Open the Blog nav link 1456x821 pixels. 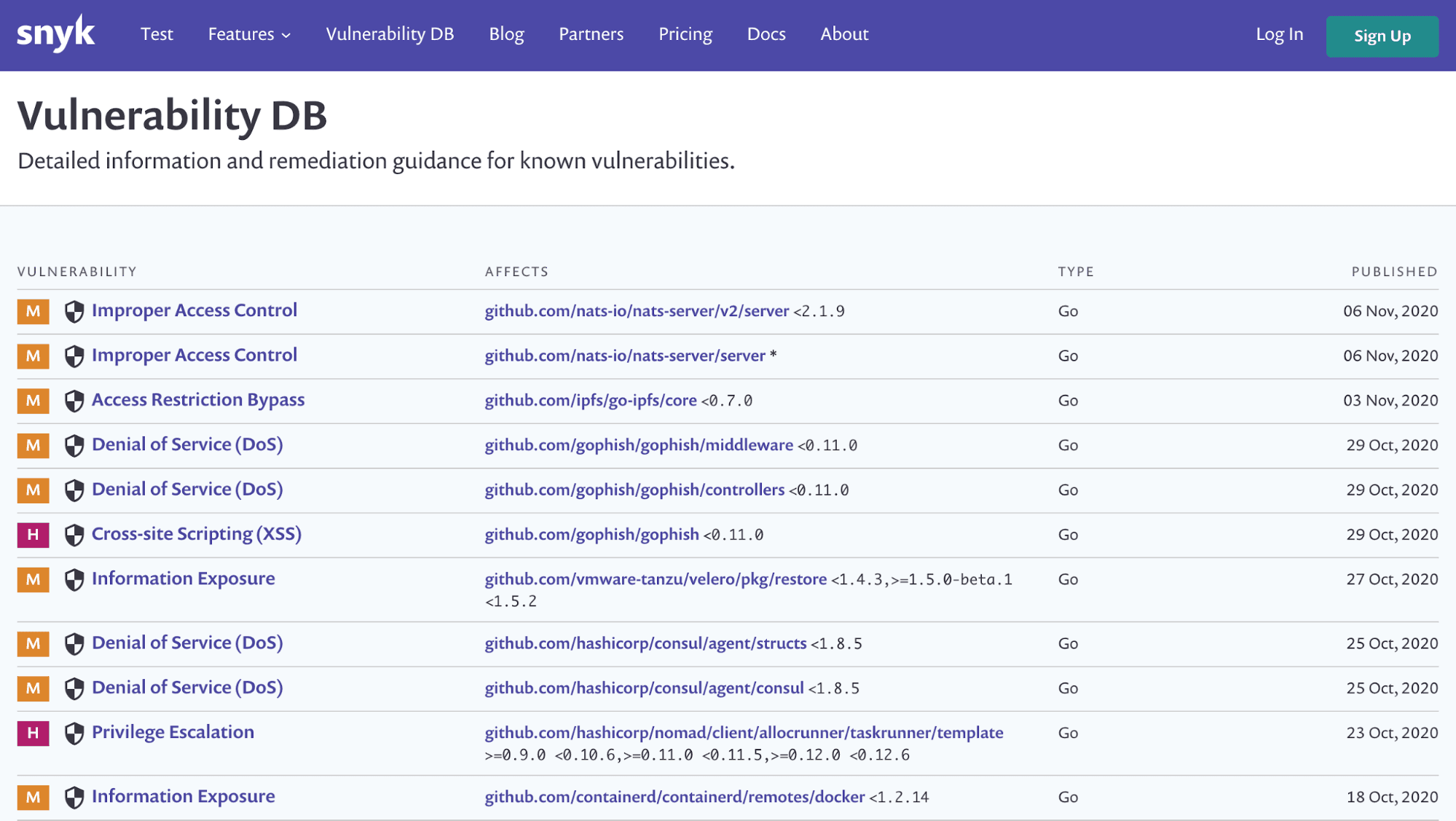(x=506, y=34)
